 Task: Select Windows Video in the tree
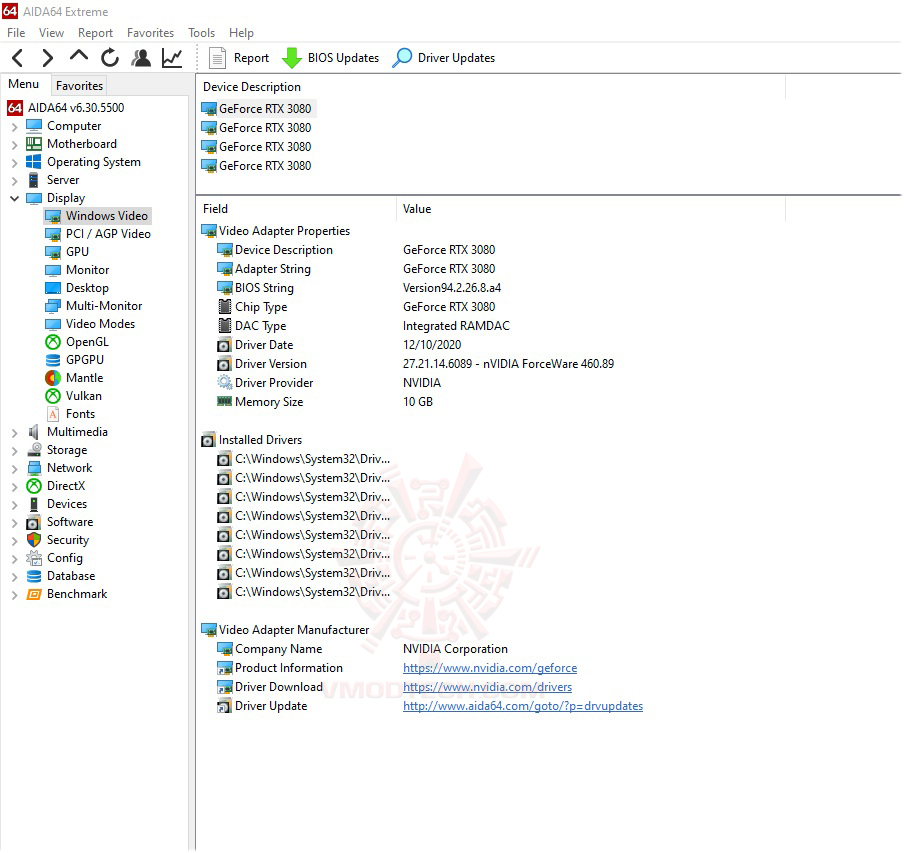click(97, 216)
